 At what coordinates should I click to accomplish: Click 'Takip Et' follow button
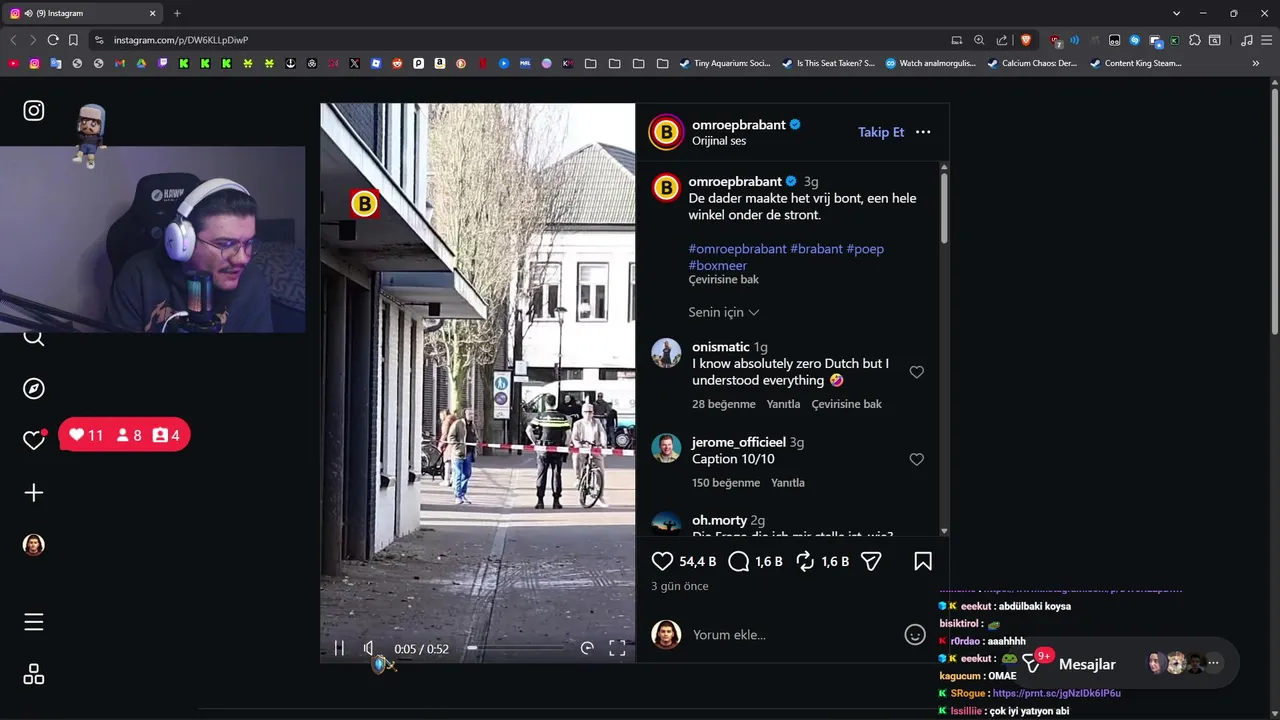(881, 132)
